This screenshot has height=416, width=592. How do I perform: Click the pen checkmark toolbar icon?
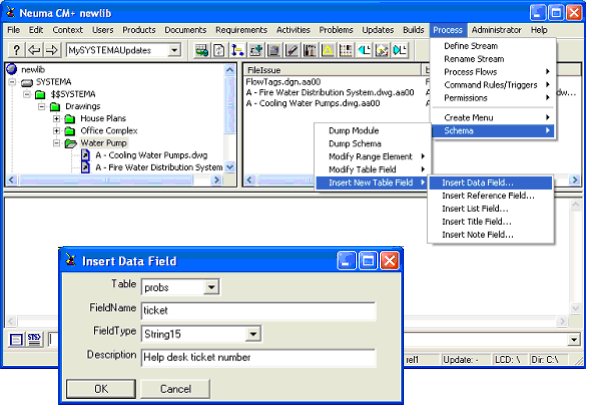pyautogui.click(x=291, y=50)
